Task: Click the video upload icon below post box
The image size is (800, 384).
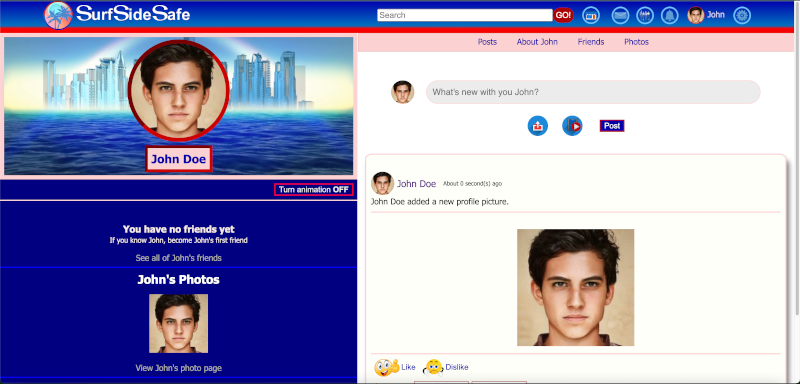Action: (572, 125)
